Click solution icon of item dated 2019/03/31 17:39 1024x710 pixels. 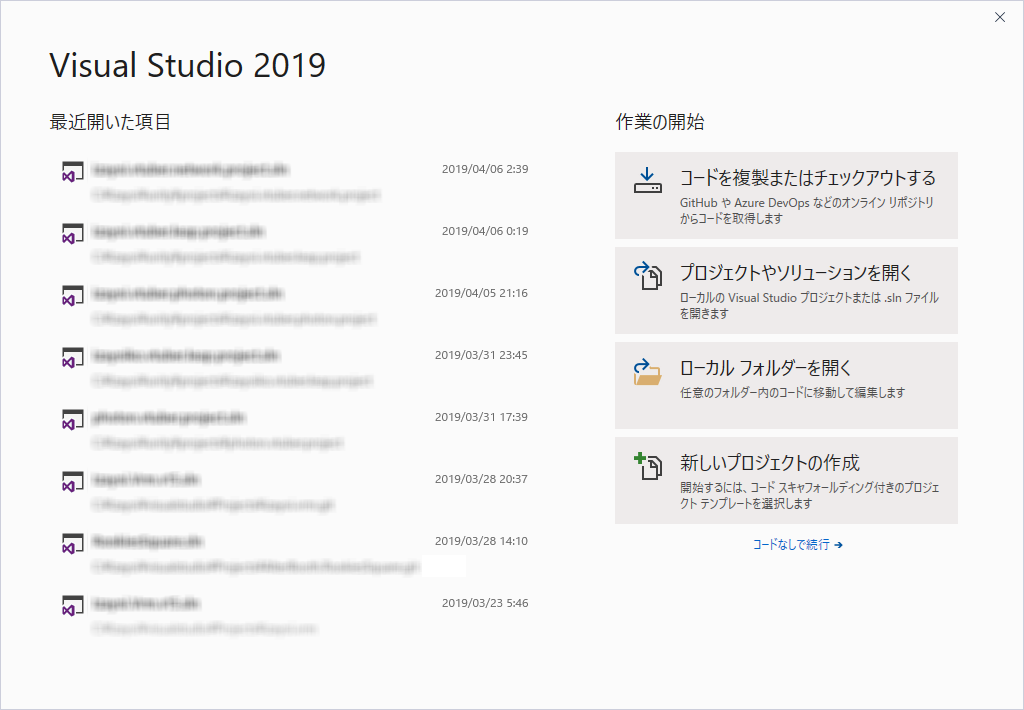pyautogui.click(x=72, y=420)
